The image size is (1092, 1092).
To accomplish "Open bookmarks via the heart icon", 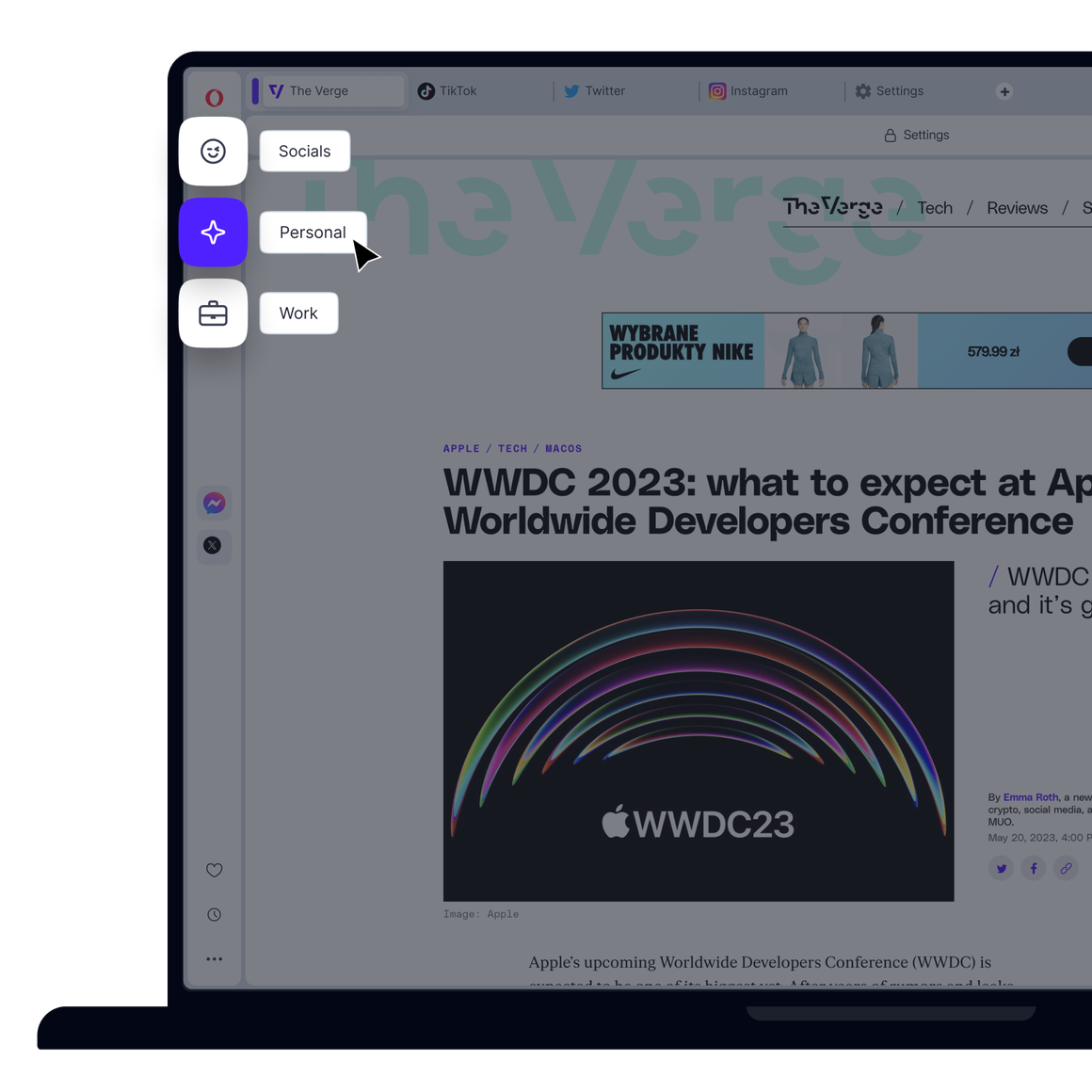I will coord(214,870).
